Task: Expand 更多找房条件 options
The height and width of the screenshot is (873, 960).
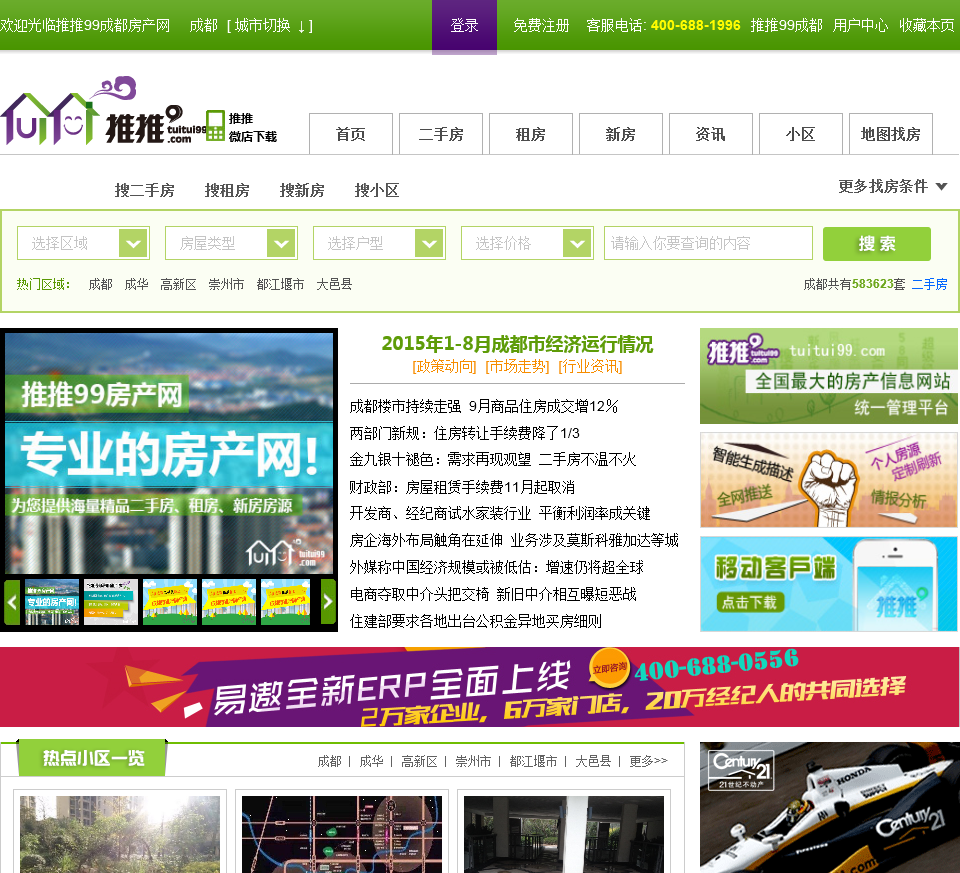Action: (893, 186)
